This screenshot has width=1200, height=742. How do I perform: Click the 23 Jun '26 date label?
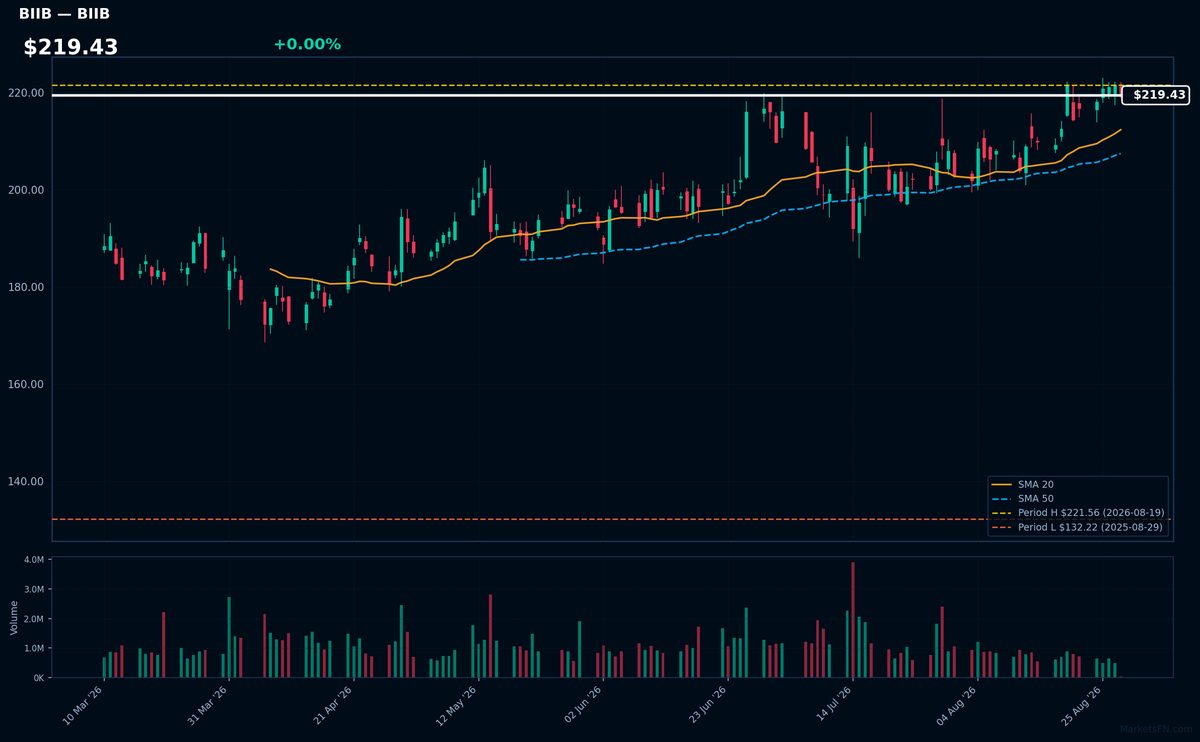[707, 705]
